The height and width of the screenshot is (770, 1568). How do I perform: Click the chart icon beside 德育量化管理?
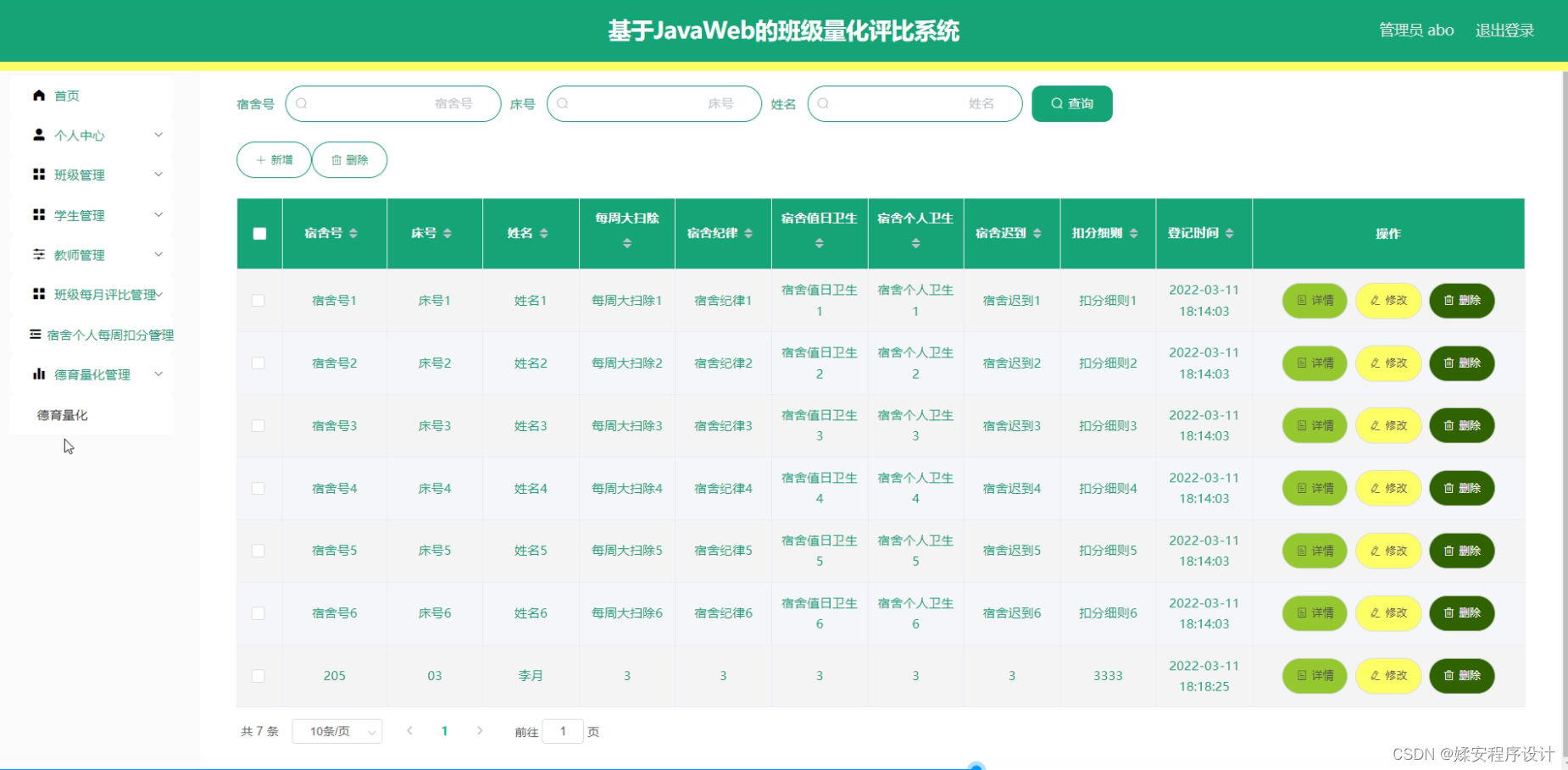[x=38, y=374]
